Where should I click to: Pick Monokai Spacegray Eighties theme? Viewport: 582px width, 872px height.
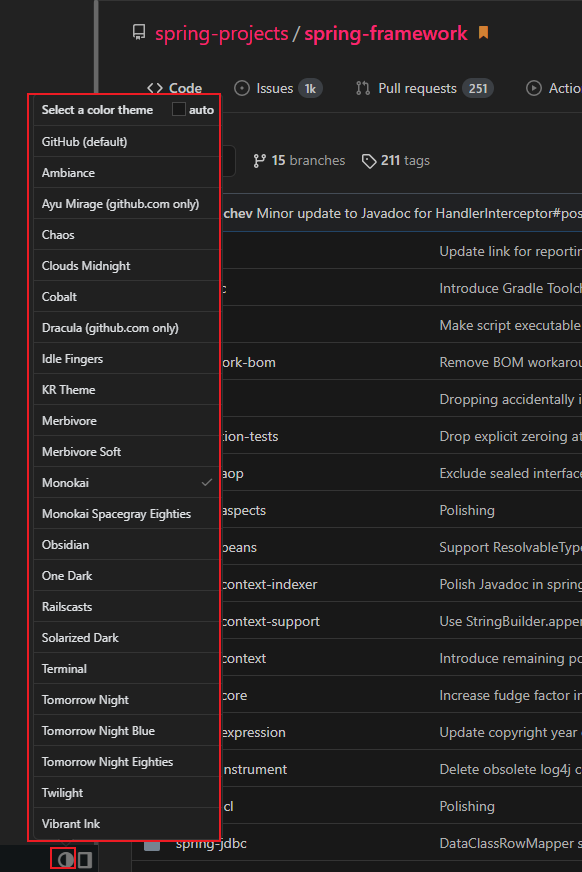126,513
